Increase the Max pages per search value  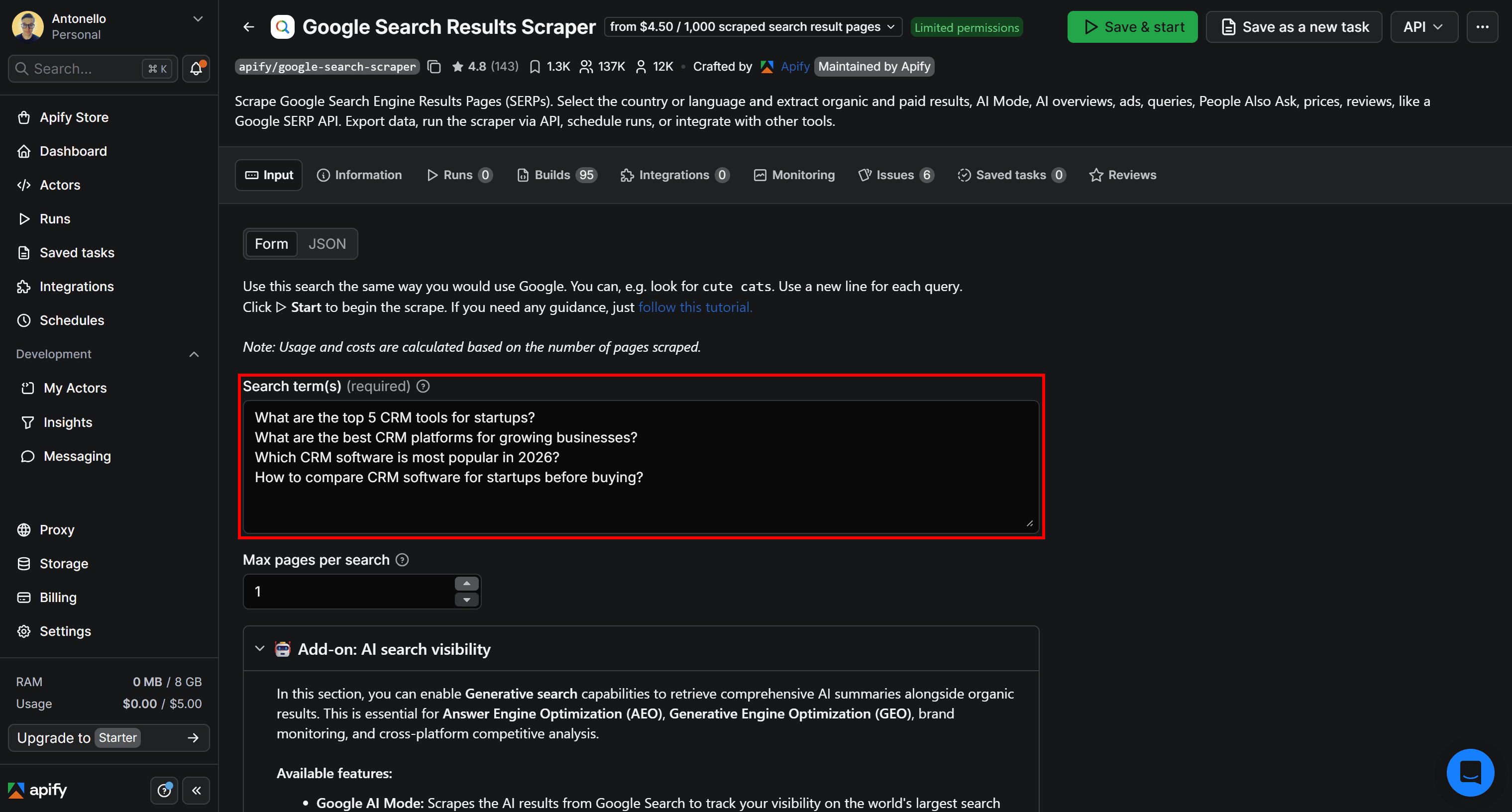click(467, 584)
